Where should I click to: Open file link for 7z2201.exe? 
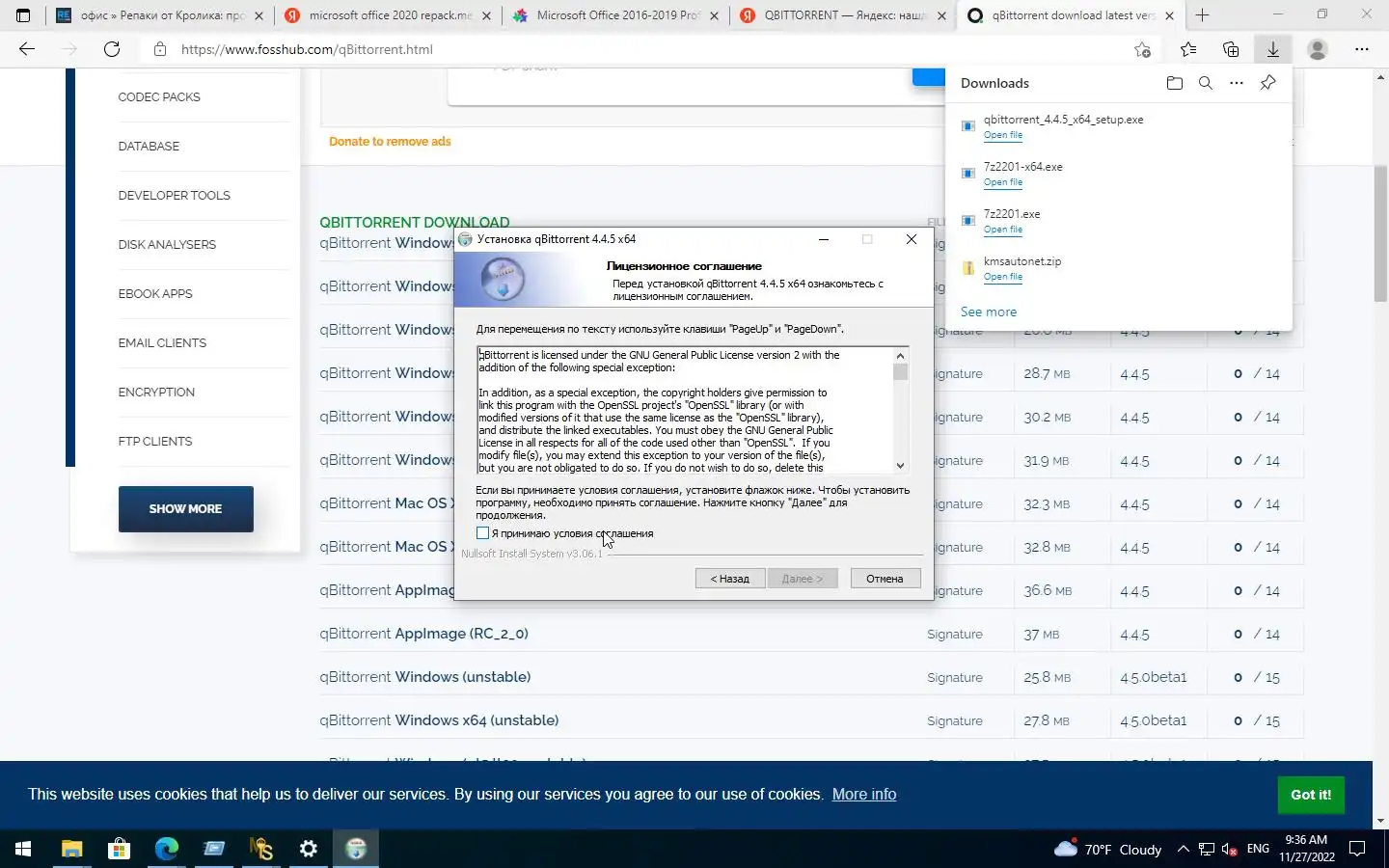pos(1003,230)
